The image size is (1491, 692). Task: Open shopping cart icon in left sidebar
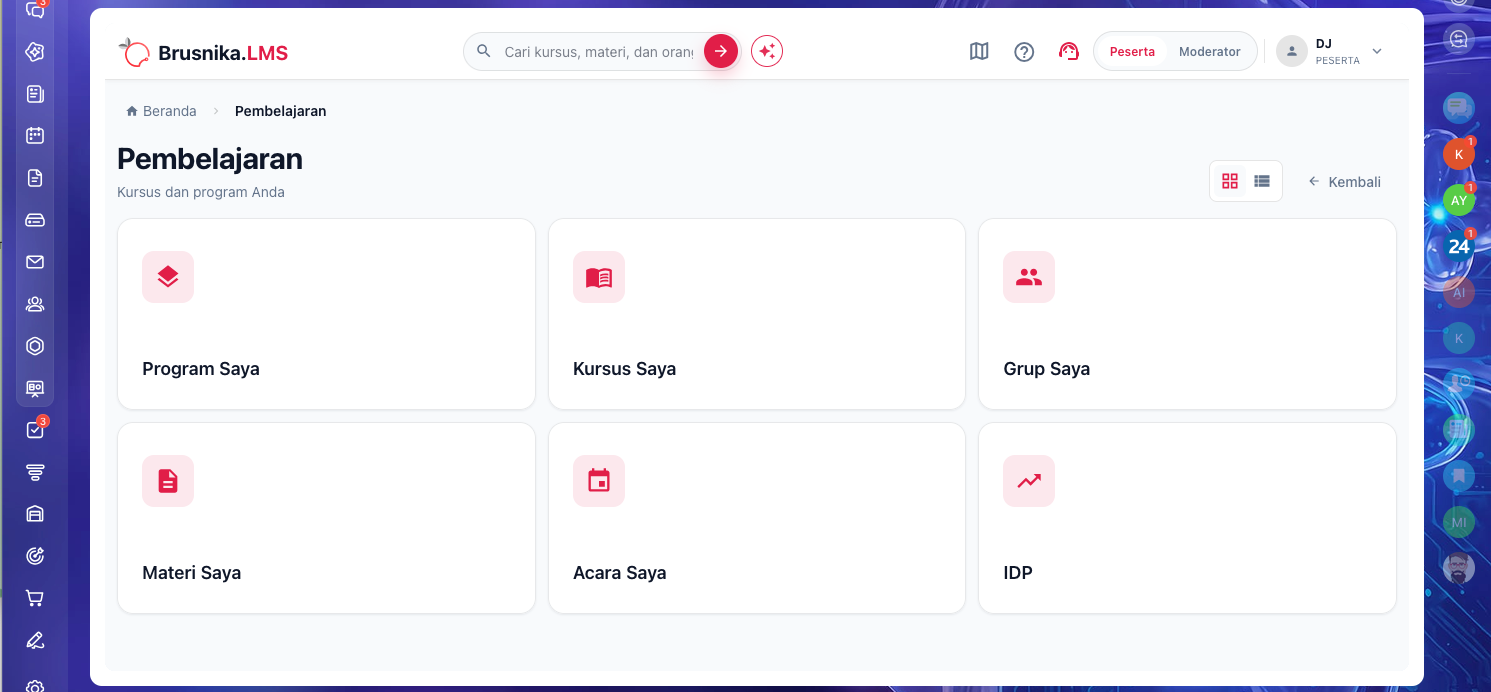35,598
